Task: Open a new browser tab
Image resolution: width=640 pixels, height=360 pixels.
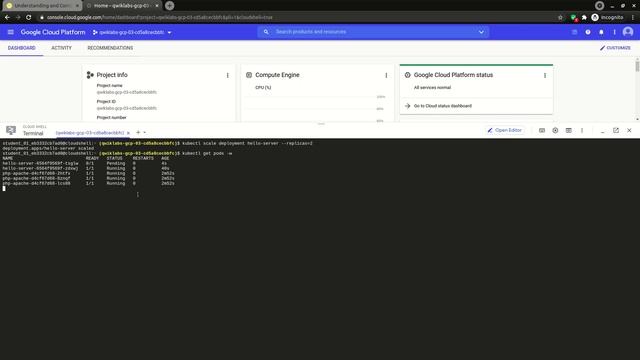Action: coord(170,6)
